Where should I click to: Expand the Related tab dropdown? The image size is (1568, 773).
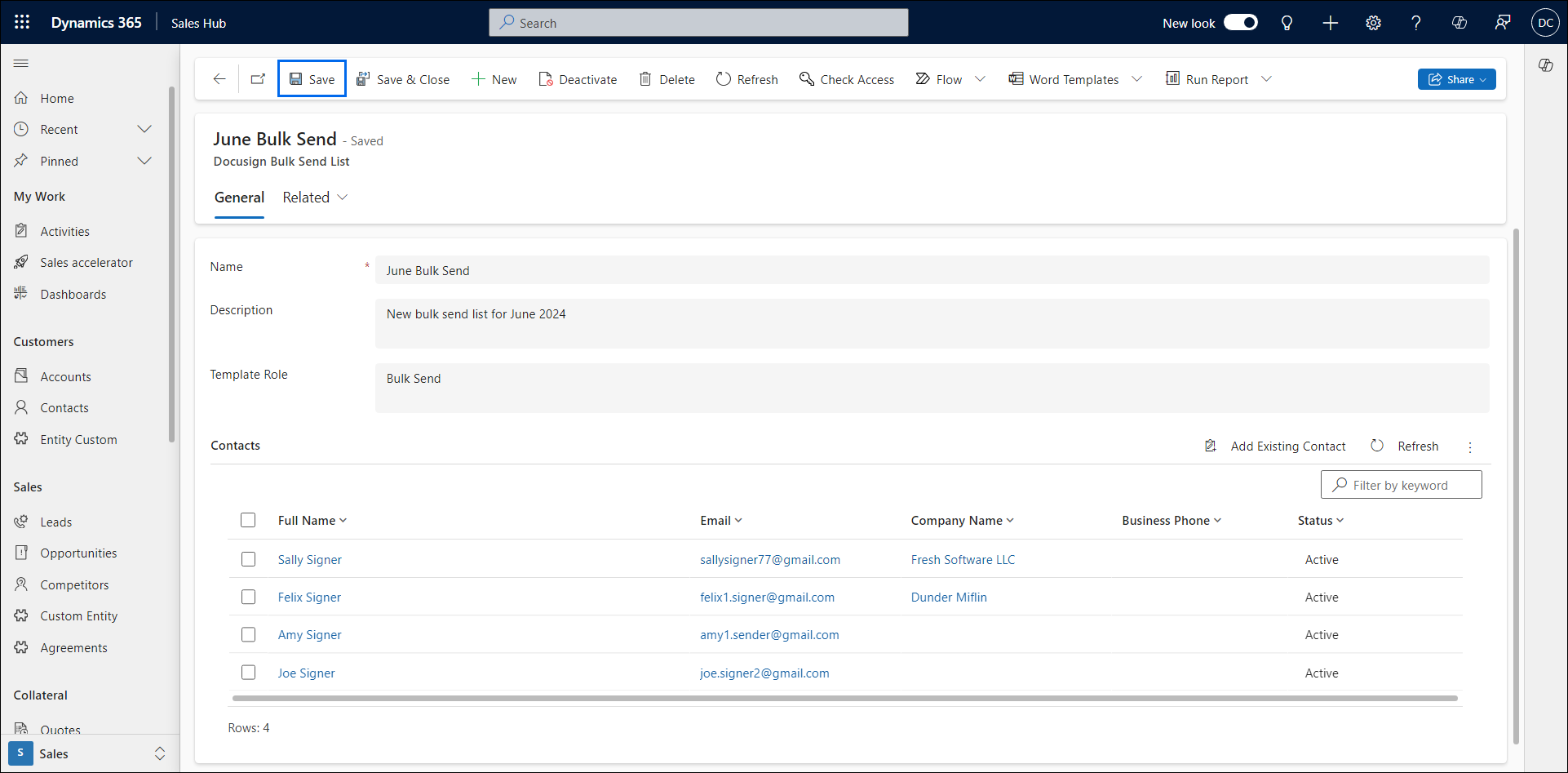[x=343, y=197]
